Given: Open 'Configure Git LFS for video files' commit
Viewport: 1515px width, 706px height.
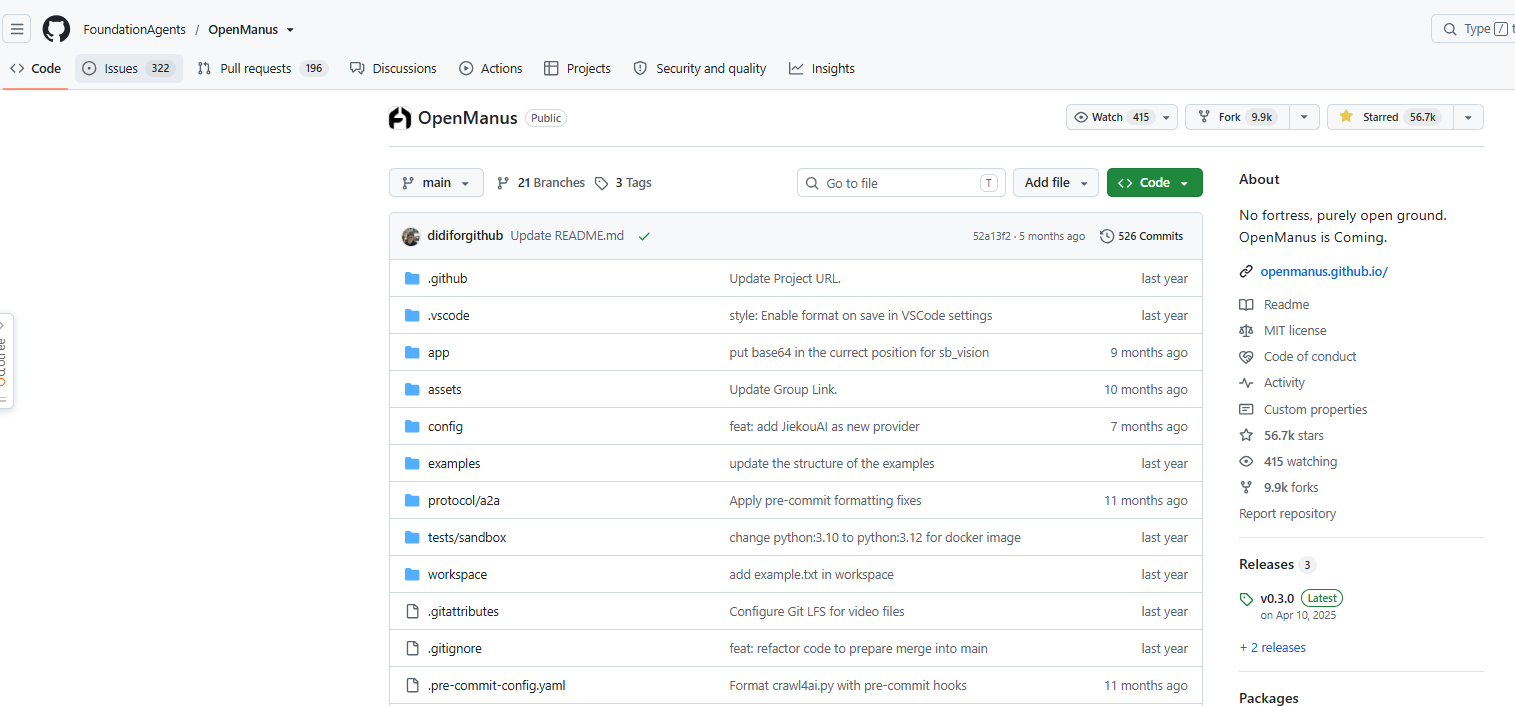Looking at the screenshot, I should pos(817,611).
